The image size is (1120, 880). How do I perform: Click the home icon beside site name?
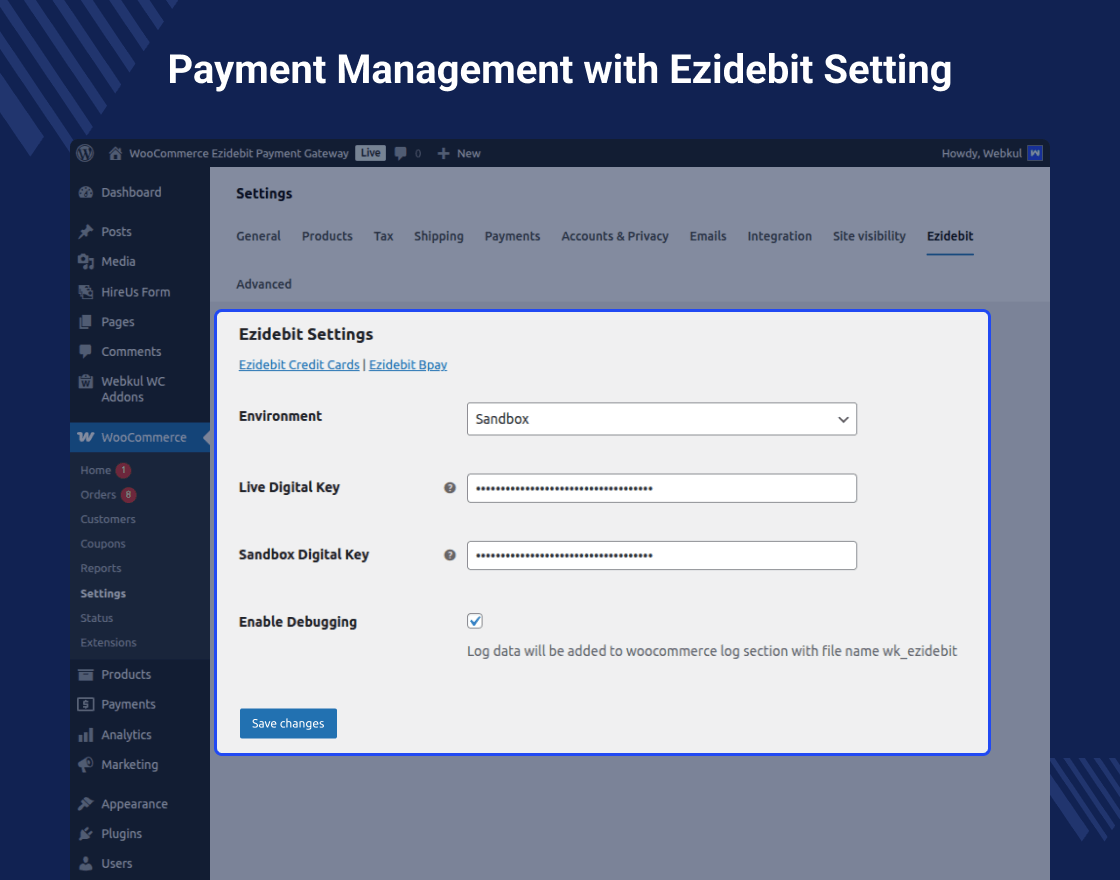115,153
